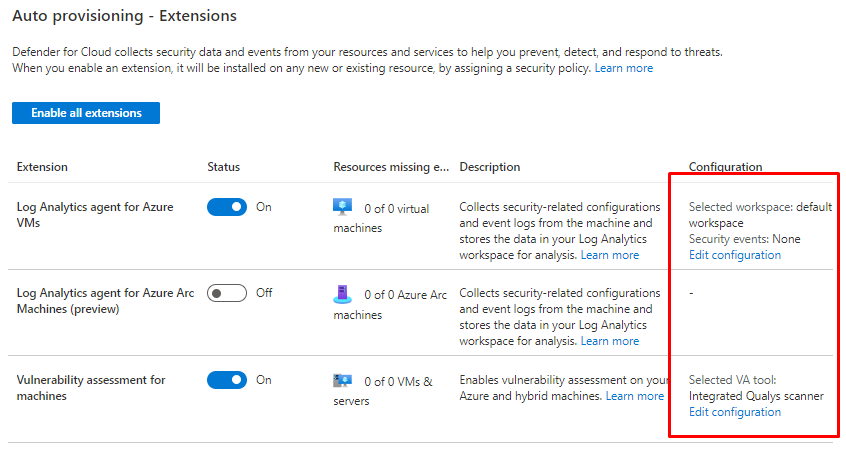Open Learn more link for Azure VMs agent description

tap(610, 255)
